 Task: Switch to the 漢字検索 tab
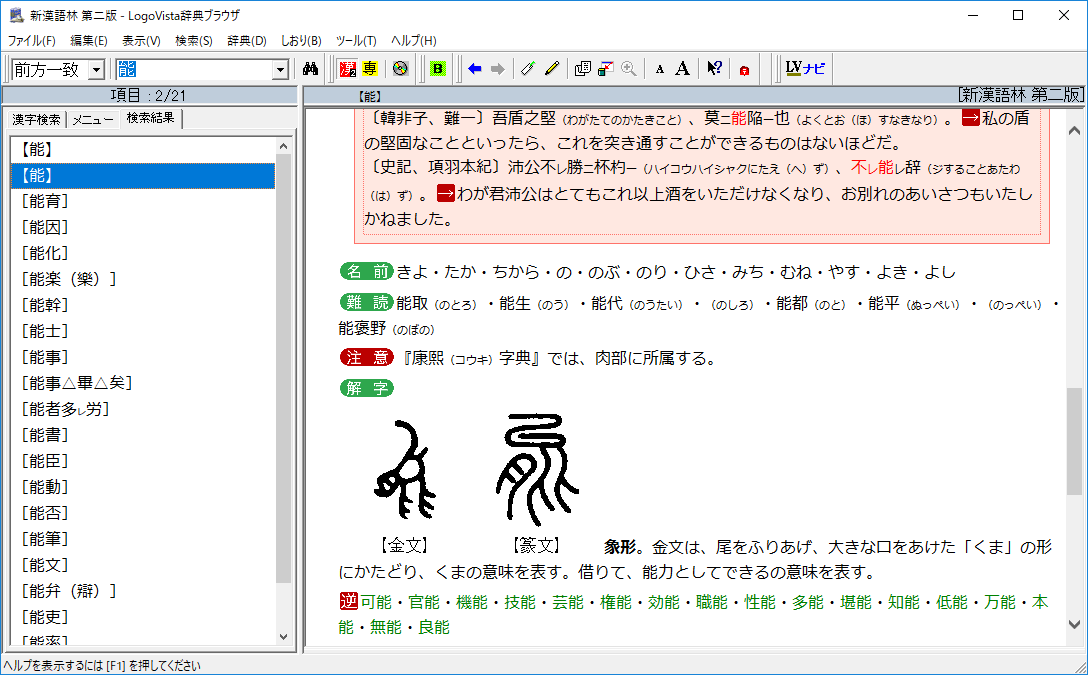pos(36,120)
